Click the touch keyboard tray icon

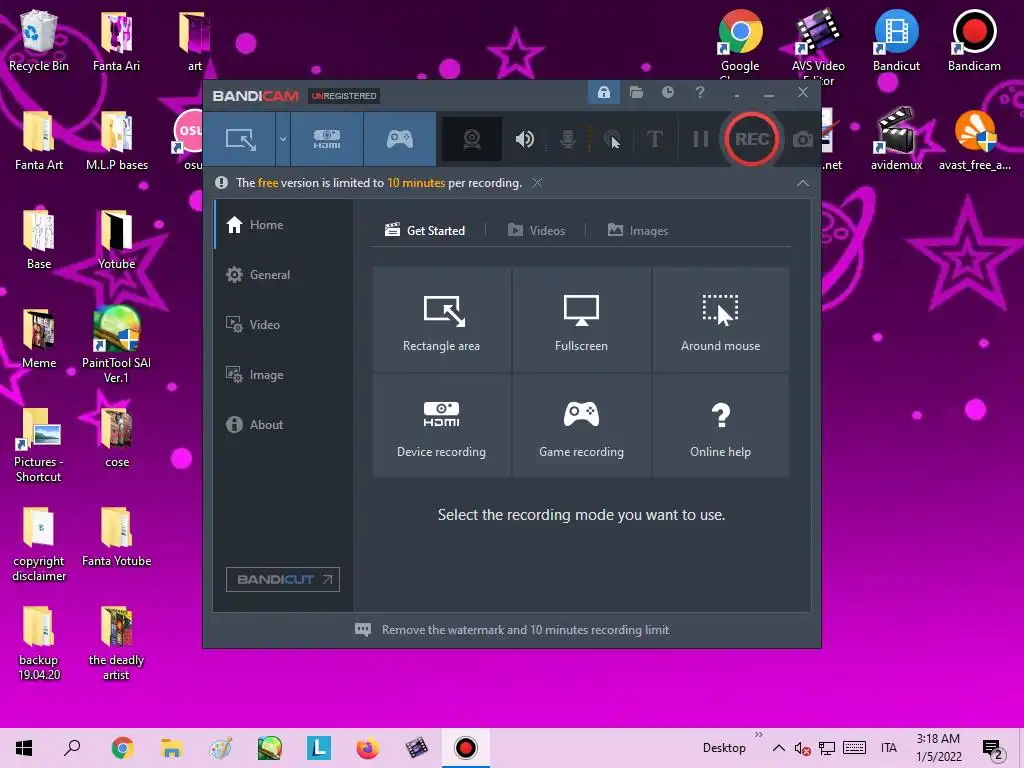click(x=854, y=748)
